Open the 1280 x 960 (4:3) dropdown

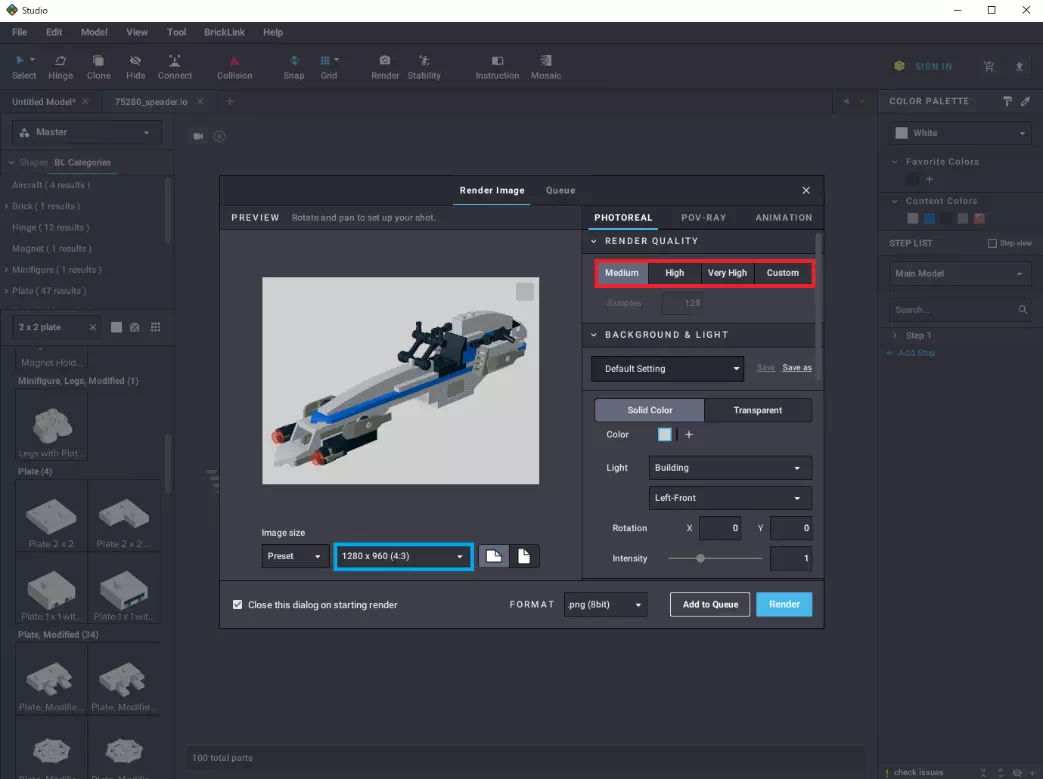click(x=403, y=556)
